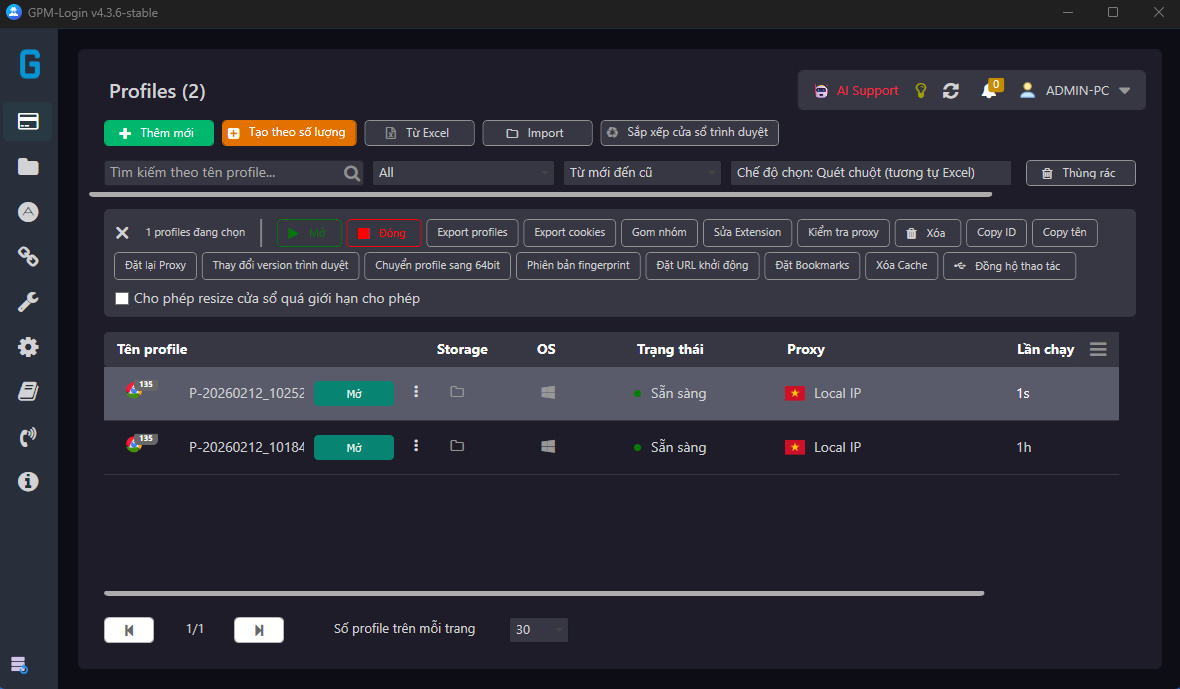Open the wrench tools icon in sidebar
The image size is (1180, 689).
pyautogui.click(x=28, y=302)
